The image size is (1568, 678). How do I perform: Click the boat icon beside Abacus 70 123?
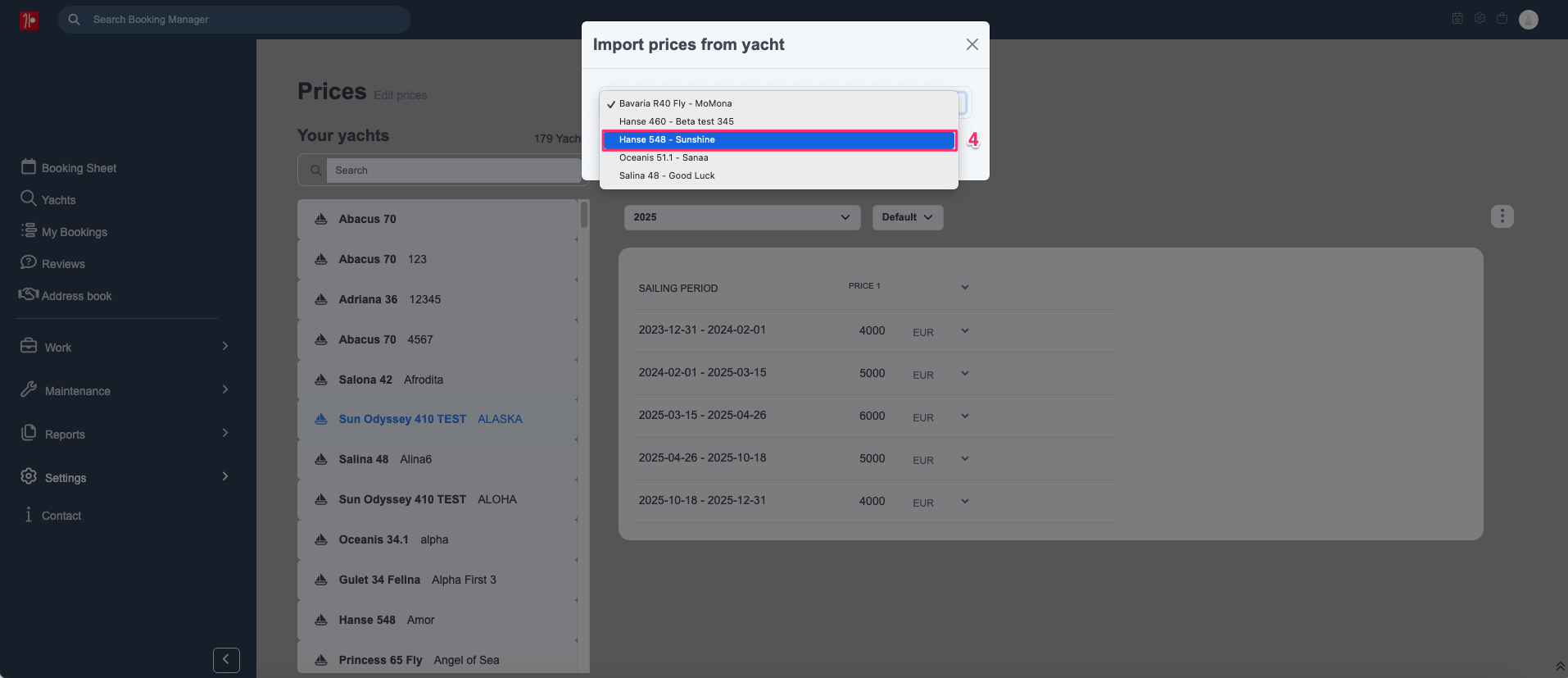(x=321, y=259)
